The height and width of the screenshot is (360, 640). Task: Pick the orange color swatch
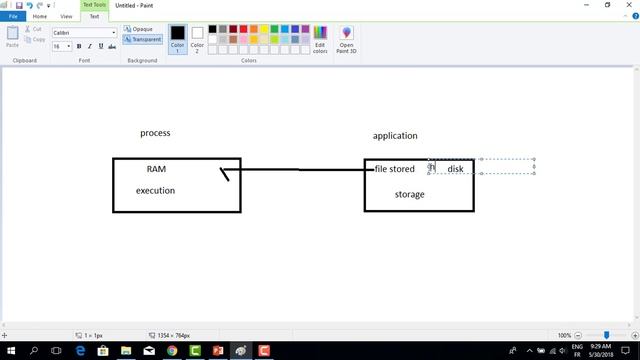pos(253,29)
